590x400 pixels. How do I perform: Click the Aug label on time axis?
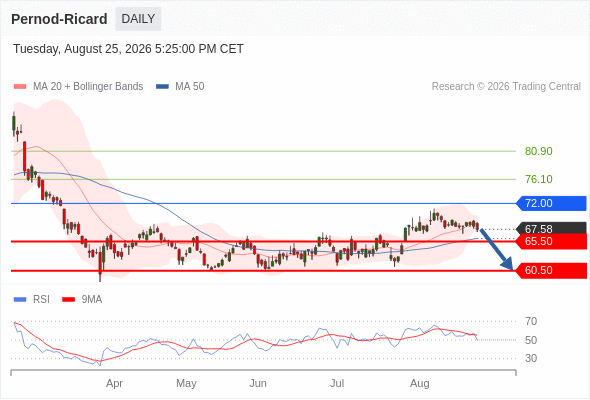pos(420,383)
